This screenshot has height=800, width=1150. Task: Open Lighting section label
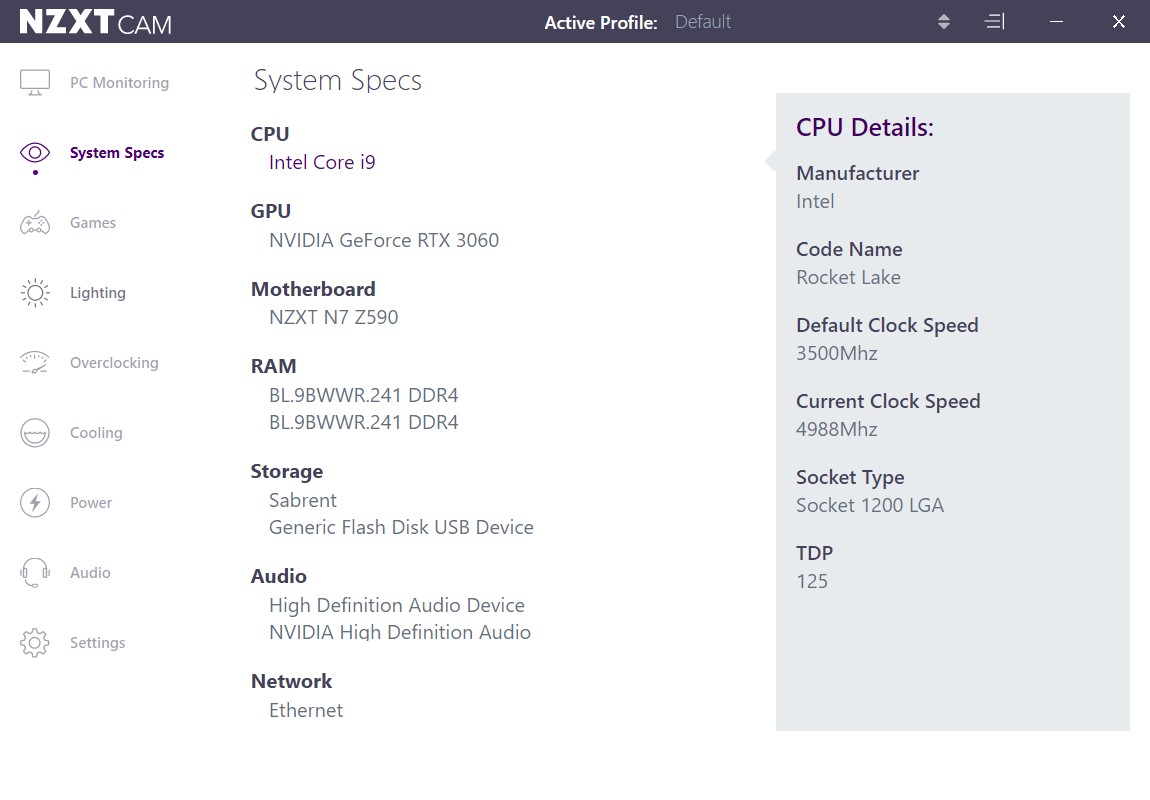(x=98, y=293)
